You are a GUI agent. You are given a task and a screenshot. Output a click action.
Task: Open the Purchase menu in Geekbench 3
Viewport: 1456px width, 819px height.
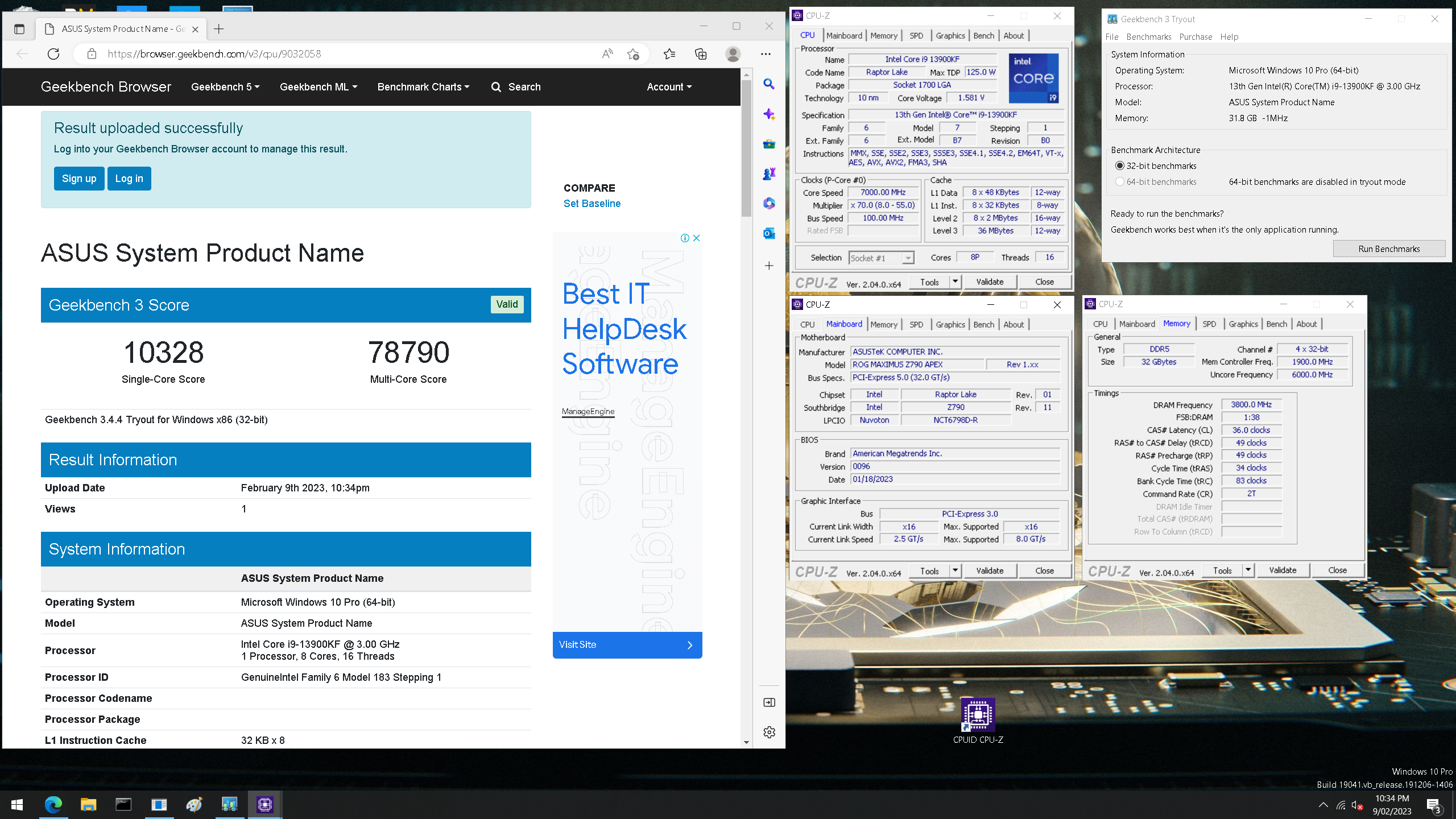1196,36
